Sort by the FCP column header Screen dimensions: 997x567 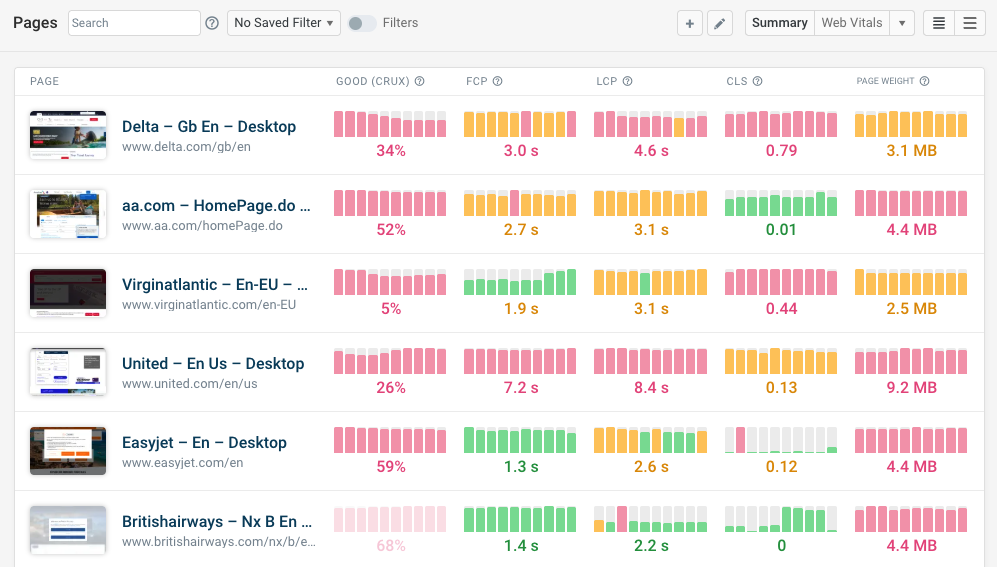tap(477, 81)
